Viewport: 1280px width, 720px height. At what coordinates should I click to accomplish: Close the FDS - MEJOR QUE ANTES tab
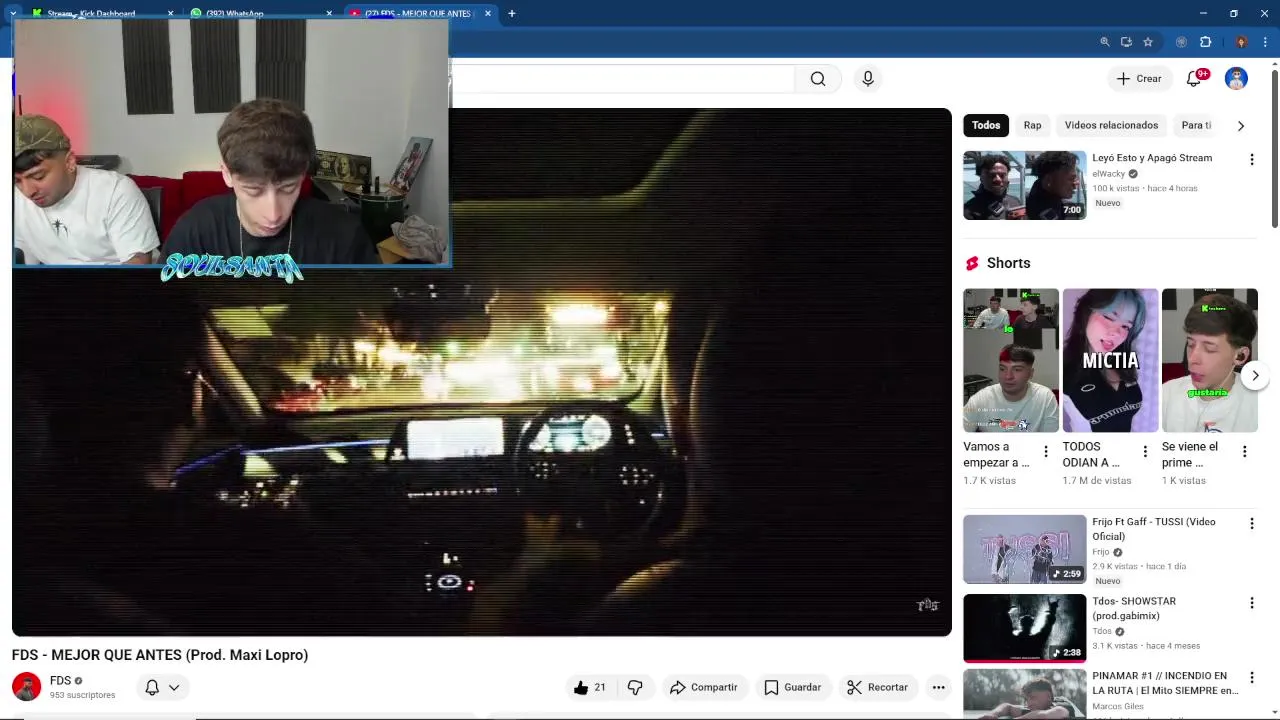pos(488,14)
